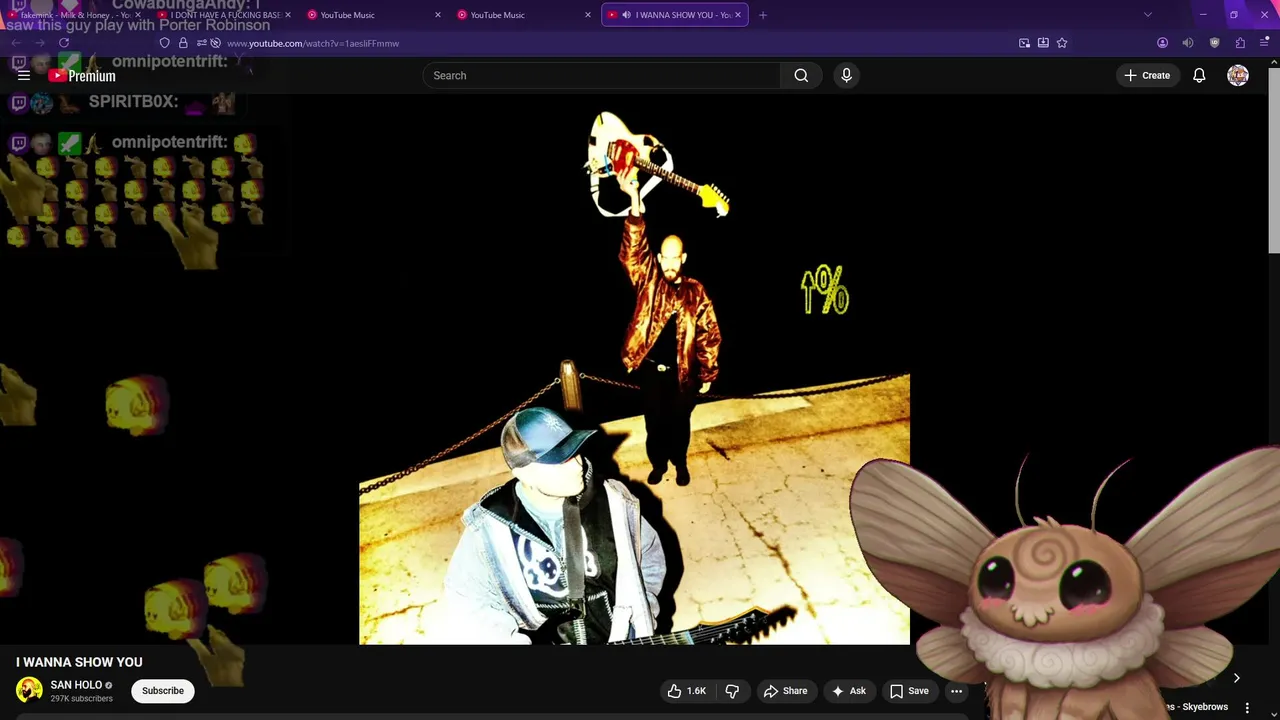Screen dimensions: 1280x720
Task: Subscribe to SAN HOLO channel
Action: [163, 691]
